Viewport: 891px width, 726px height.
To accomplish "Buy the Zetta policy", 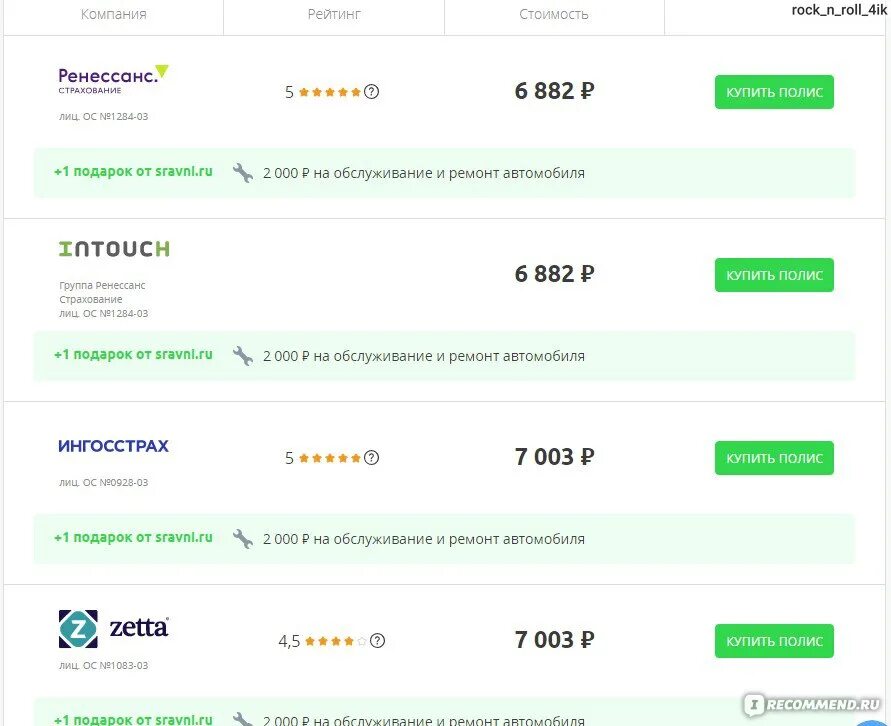I will (x=774, y=641).
